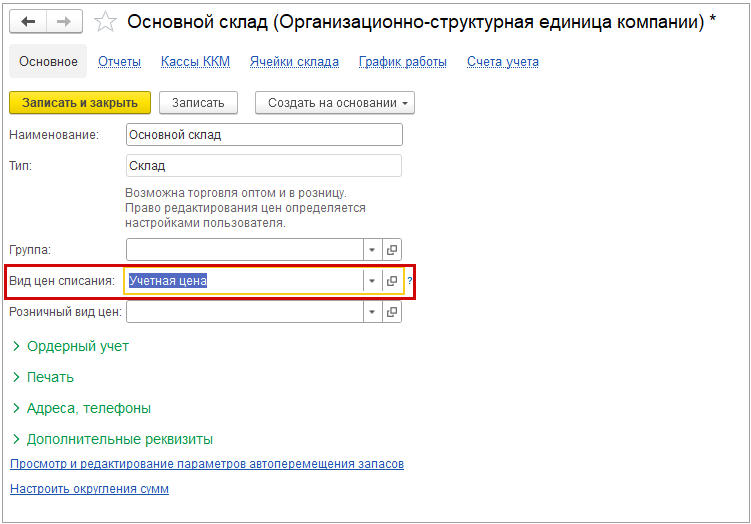Viewport: 751px width, 524px height.
Task: Open the Группа dropdown list
Action: (372, 250)
